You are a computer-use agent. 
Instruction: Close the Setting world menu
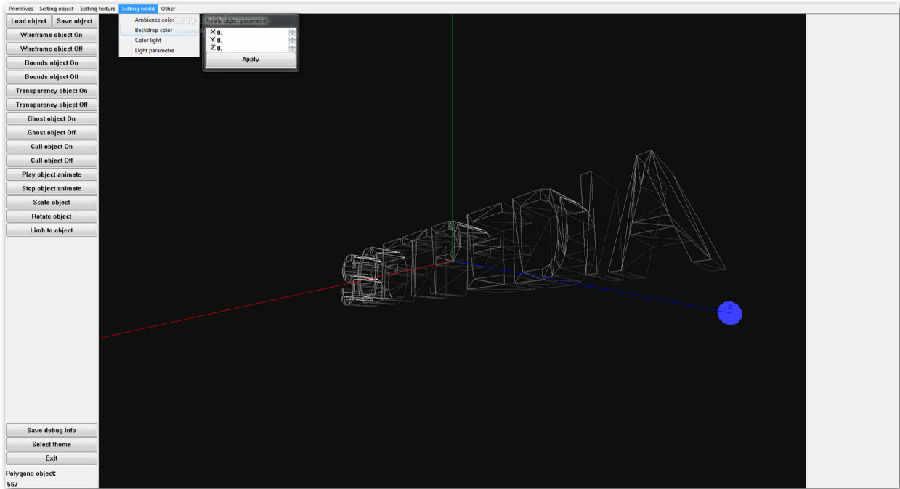point(138,9)
